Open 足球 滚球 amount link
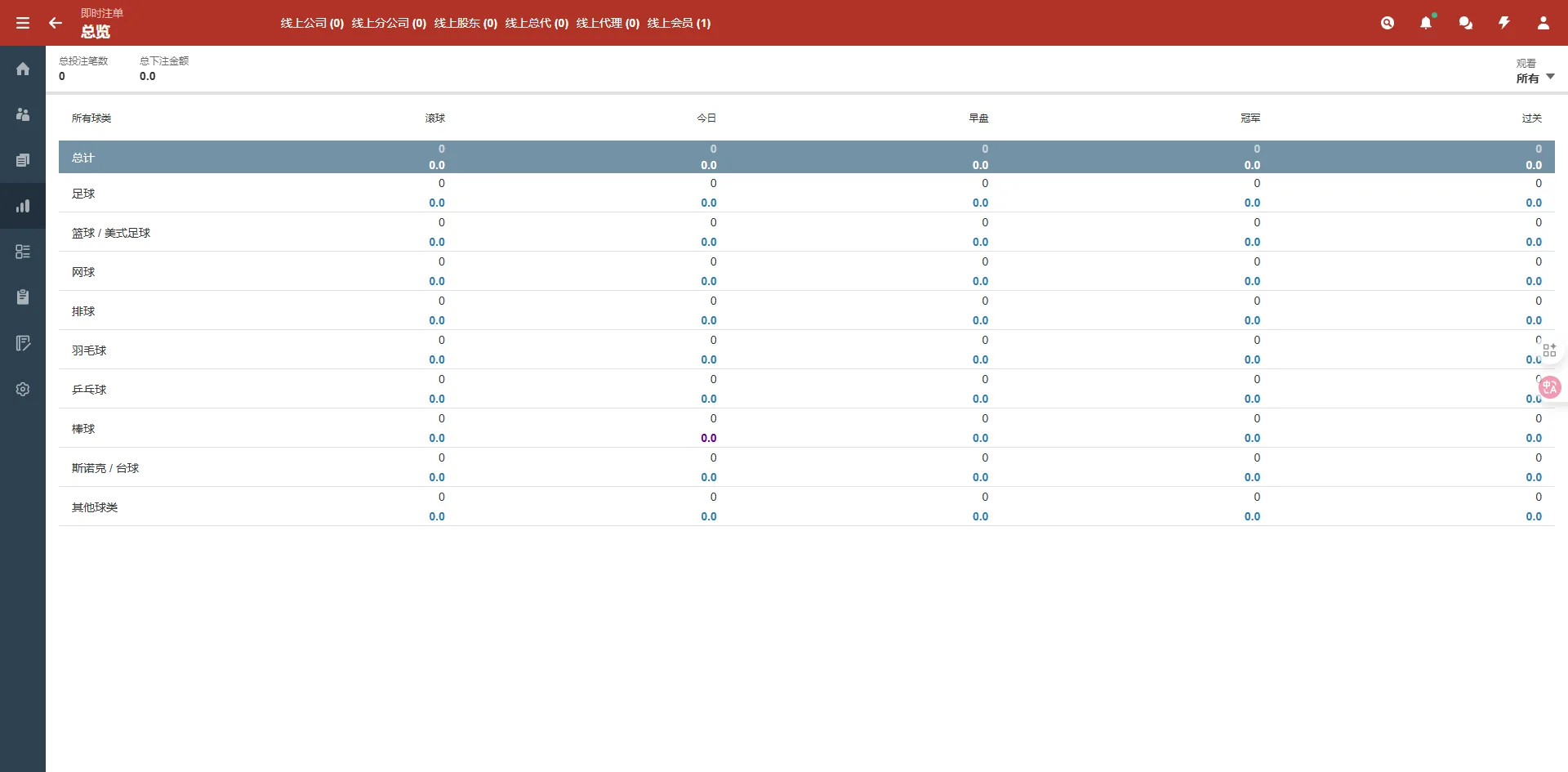This screenshot has width=1568, height=772. [x=437, y=203]
